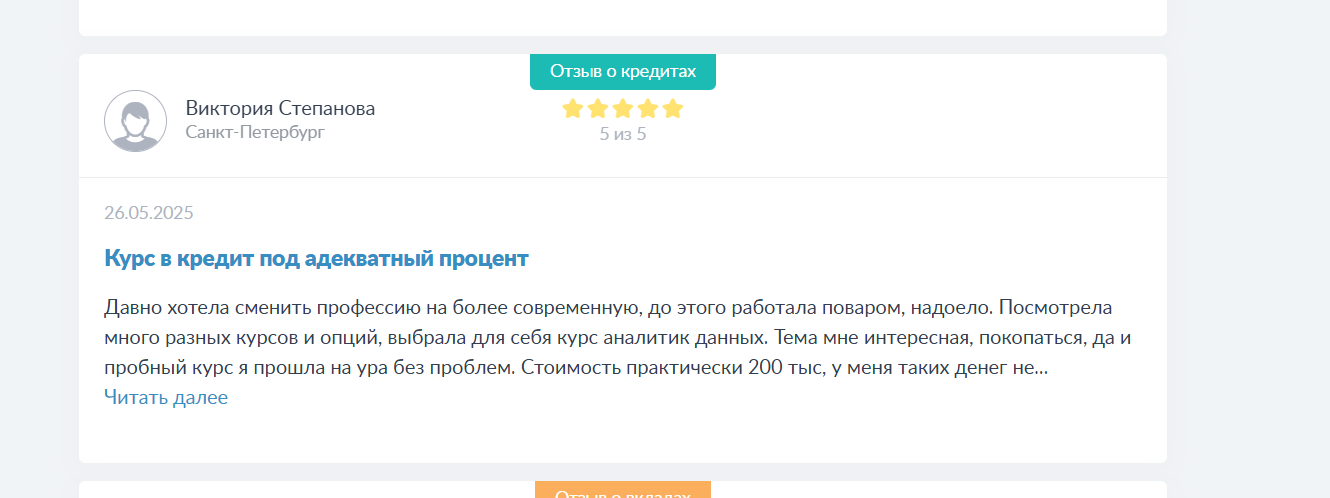Screen dimensions: 1330x498
Task: Click the reviewer's avatar icon
Action: tap(135, 121)
